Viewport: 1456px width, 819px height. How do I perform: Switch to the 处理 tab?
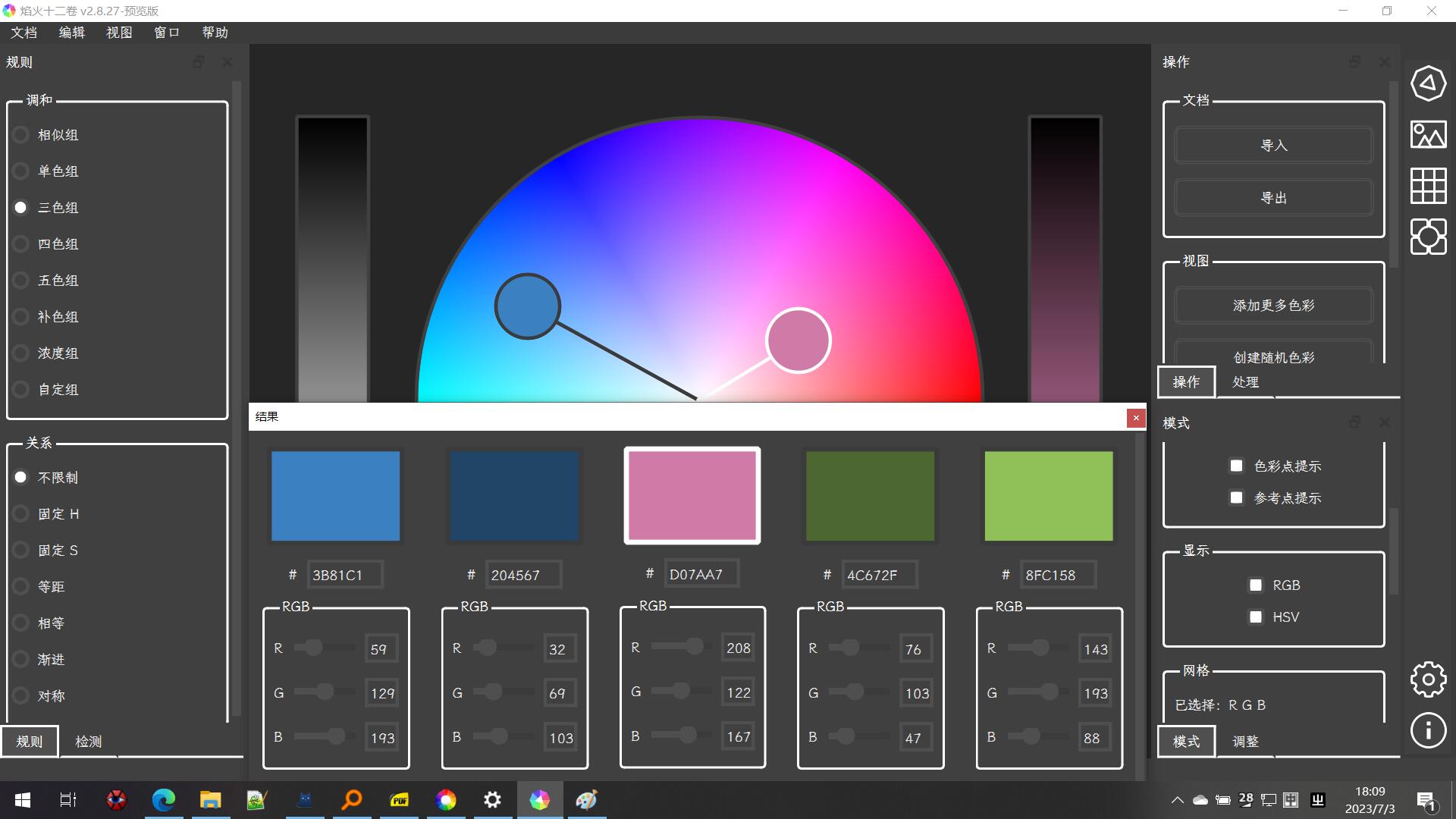[1245, 382]
